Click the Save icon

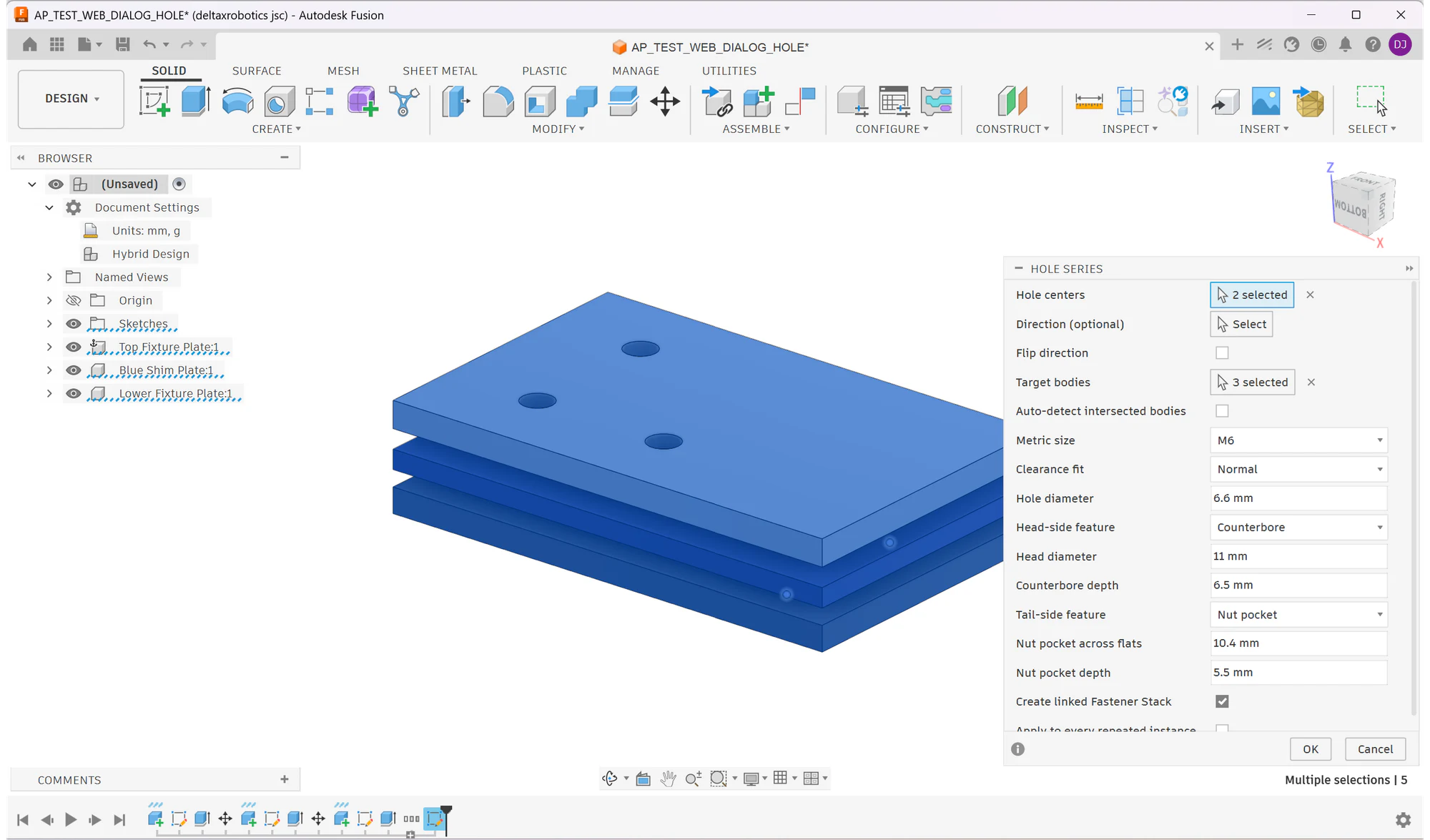123,44
